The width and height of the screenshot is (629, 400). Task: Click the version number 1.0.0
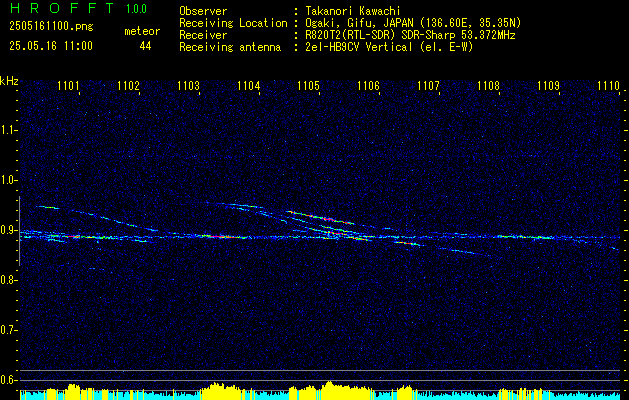(136, 9)
